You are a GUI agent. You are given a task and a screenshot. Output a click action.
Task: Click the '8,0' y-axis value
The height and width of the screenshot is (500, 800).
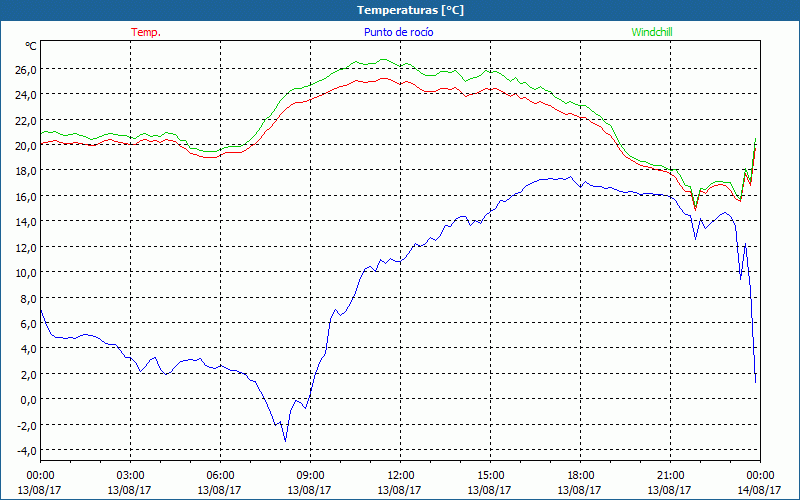tap(29, 298)
